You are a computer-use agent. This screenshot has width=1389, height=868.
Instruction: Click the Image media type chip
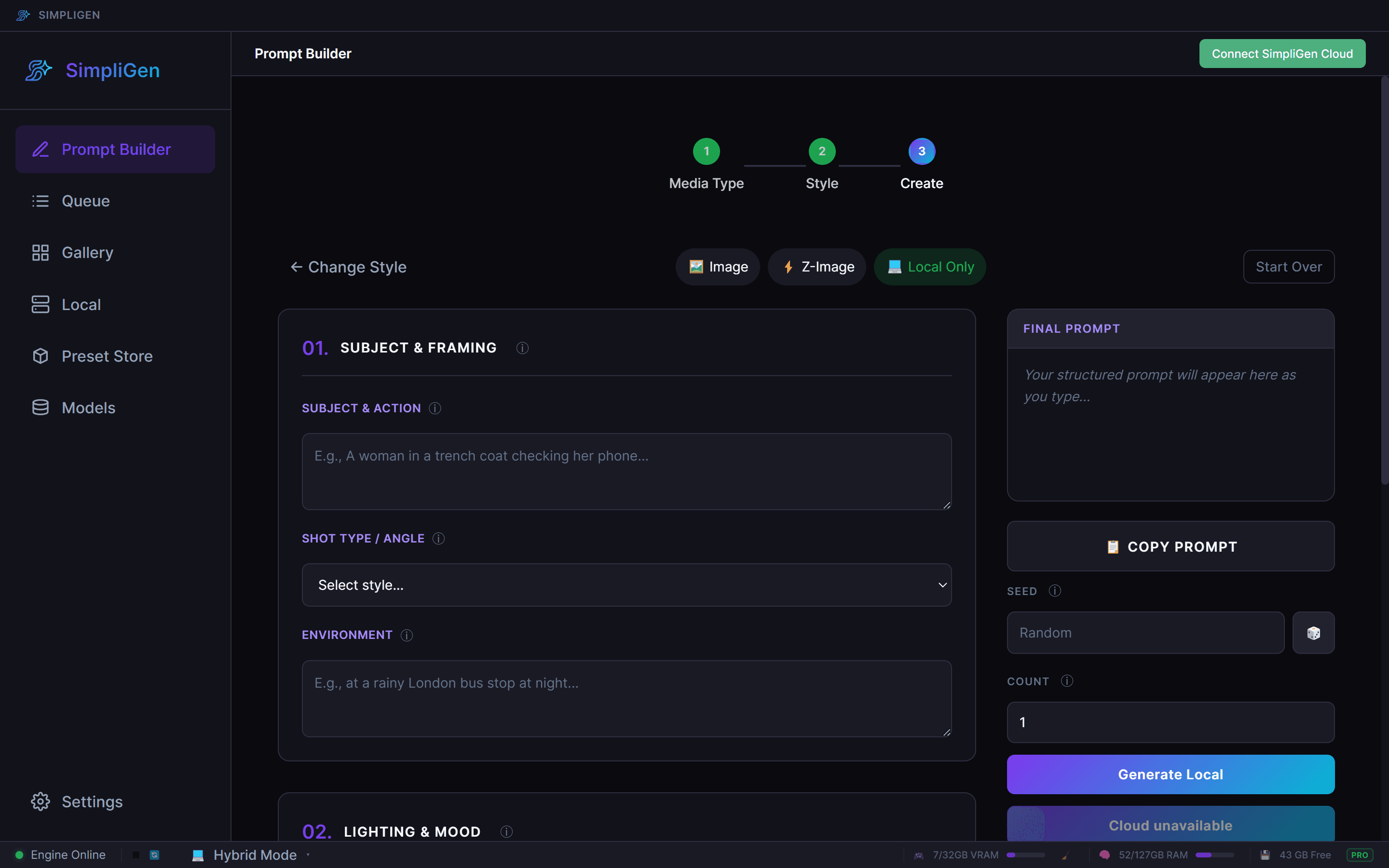(718, 267)
